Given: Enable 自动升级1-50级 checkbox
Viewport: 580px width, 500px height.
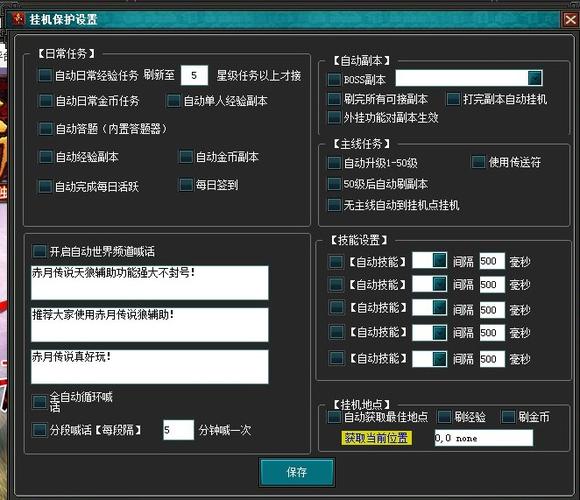Looking at the screenshot, I should pos(334,163).
